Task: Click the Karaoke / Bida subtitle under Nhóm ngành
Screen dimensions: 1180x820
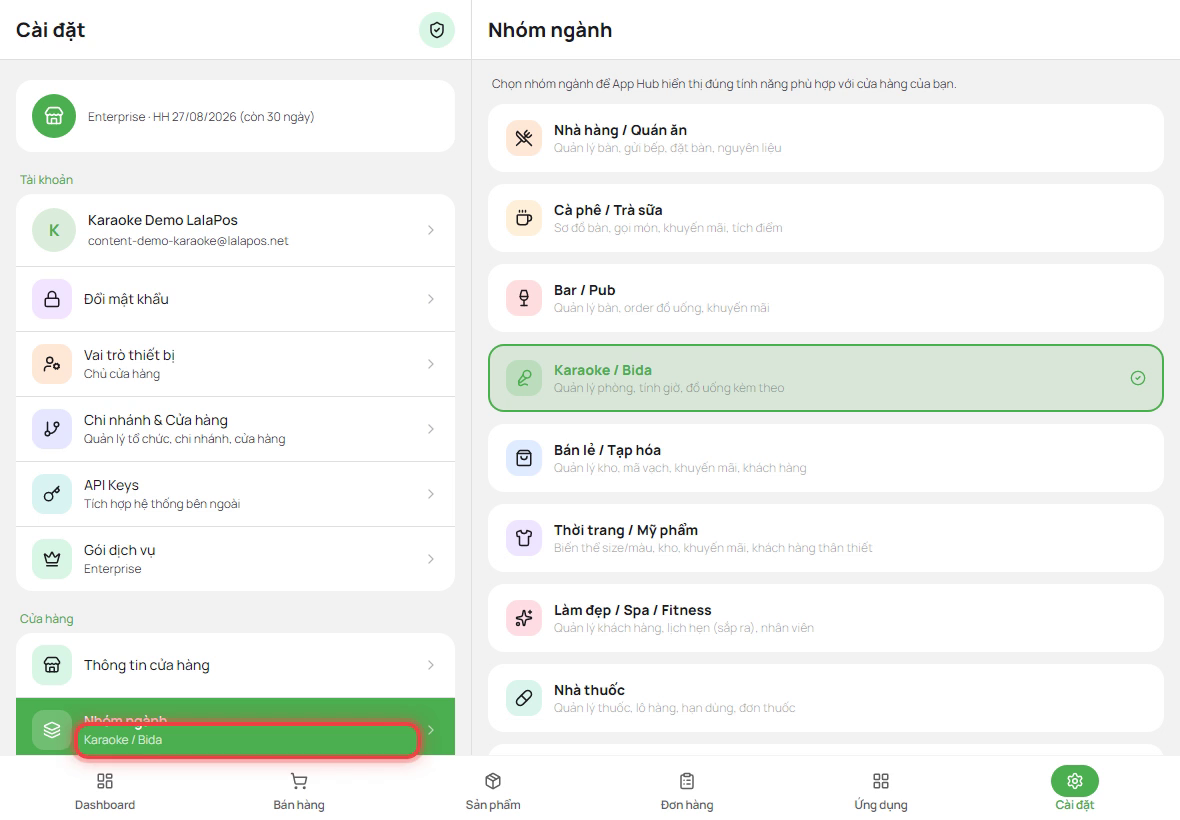Action: coord(123,740)
